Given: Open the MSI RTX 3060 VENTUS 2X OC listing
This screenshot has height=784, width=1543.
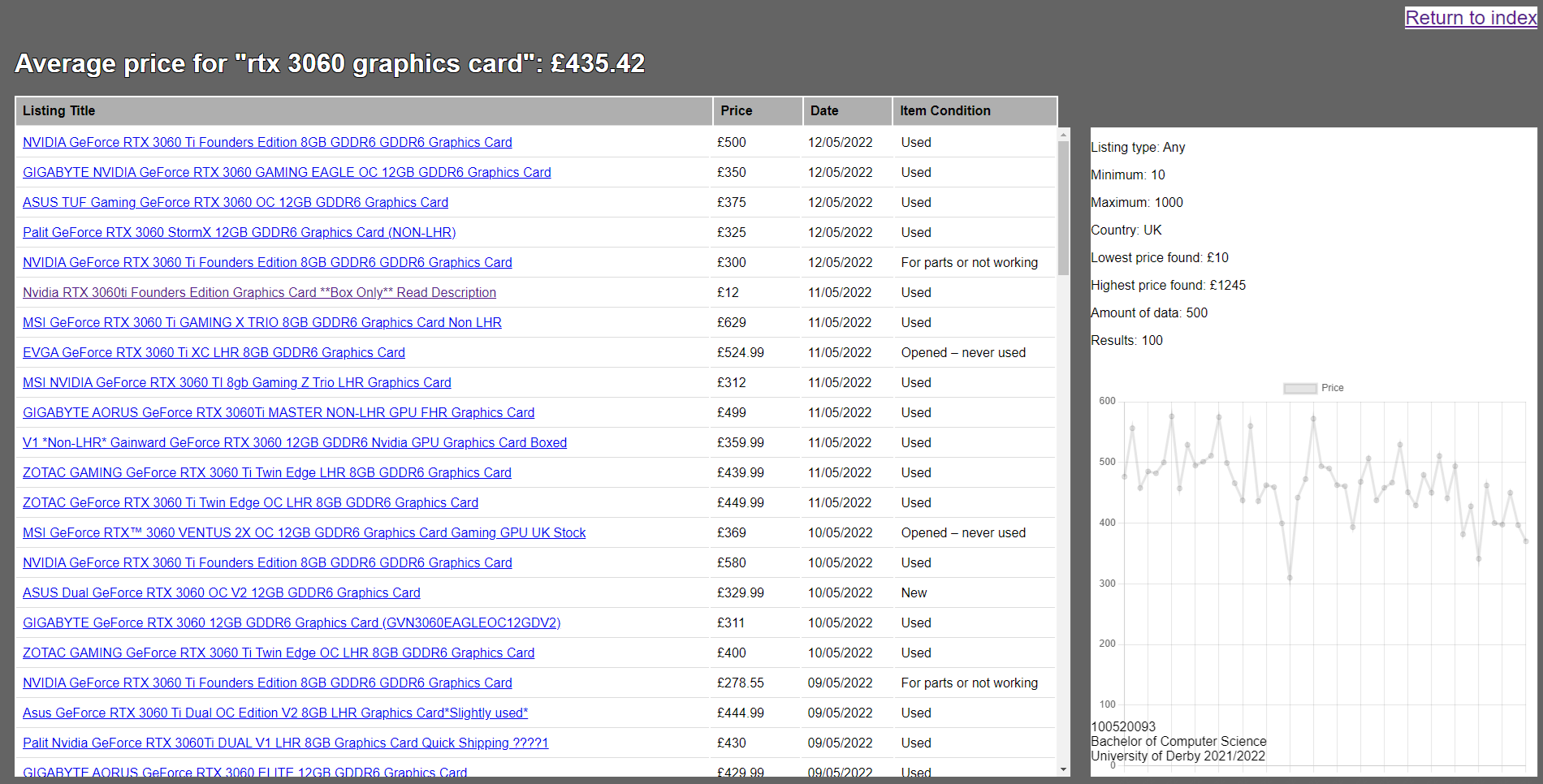Looking at the screenshot, I should tap(304, 532).
